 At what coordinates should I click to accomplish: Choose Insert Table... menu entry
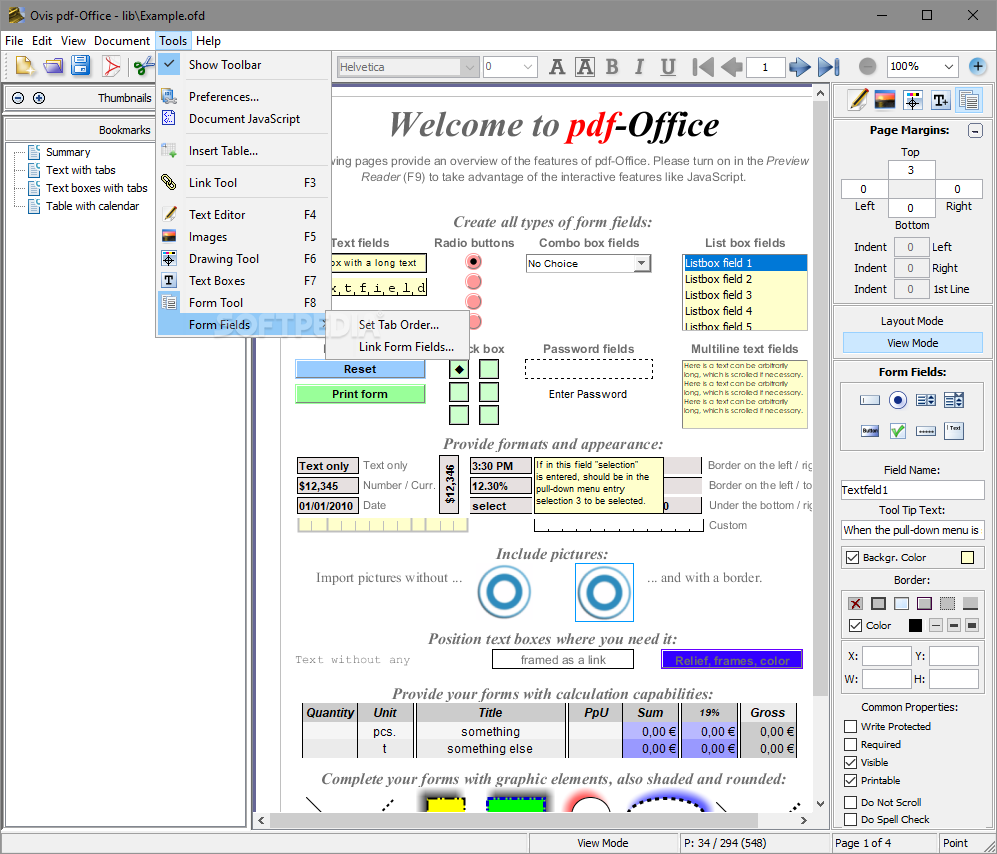point(244,151)
